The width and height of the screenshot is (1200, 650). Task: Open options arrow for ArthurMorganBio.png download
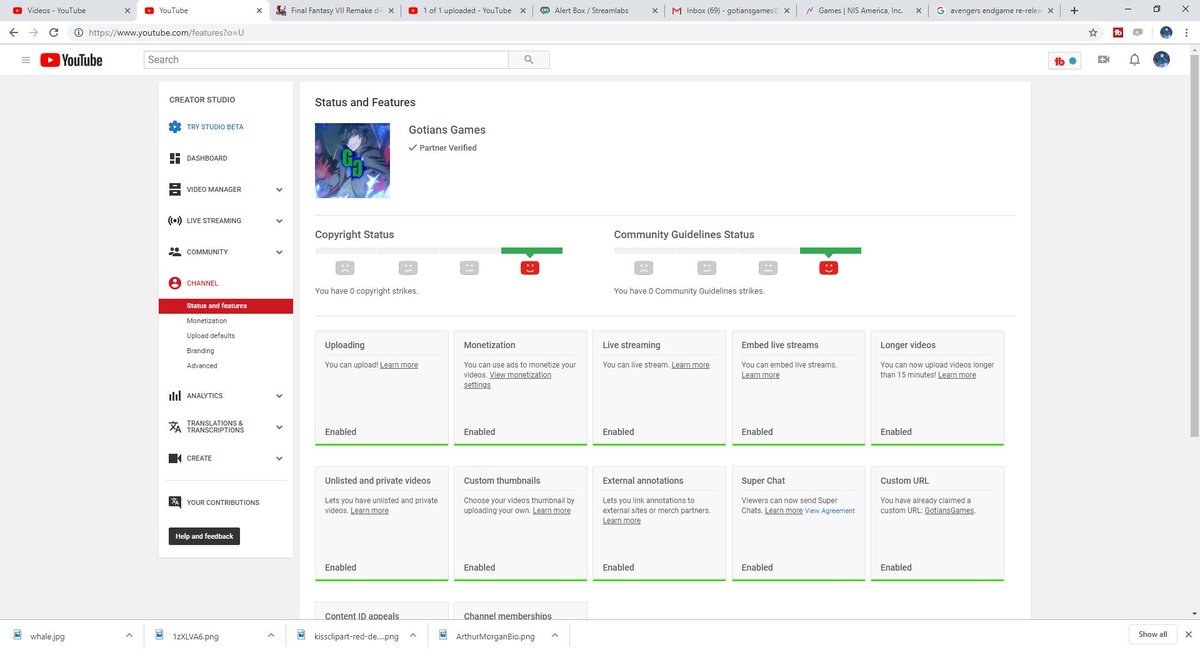[556, 635]
